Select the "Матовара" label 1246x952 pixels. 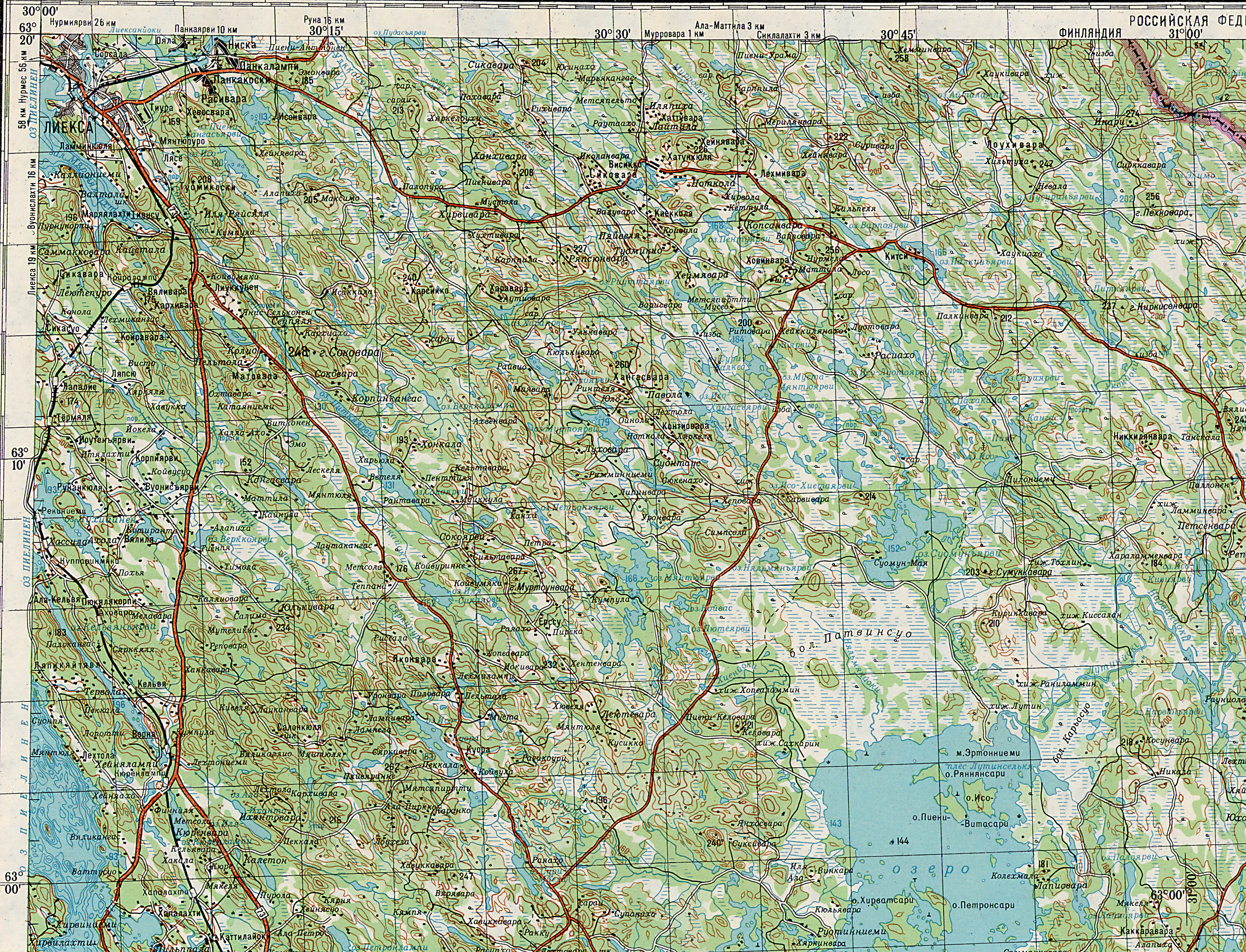pyautogui.click(x=255, y=376)
